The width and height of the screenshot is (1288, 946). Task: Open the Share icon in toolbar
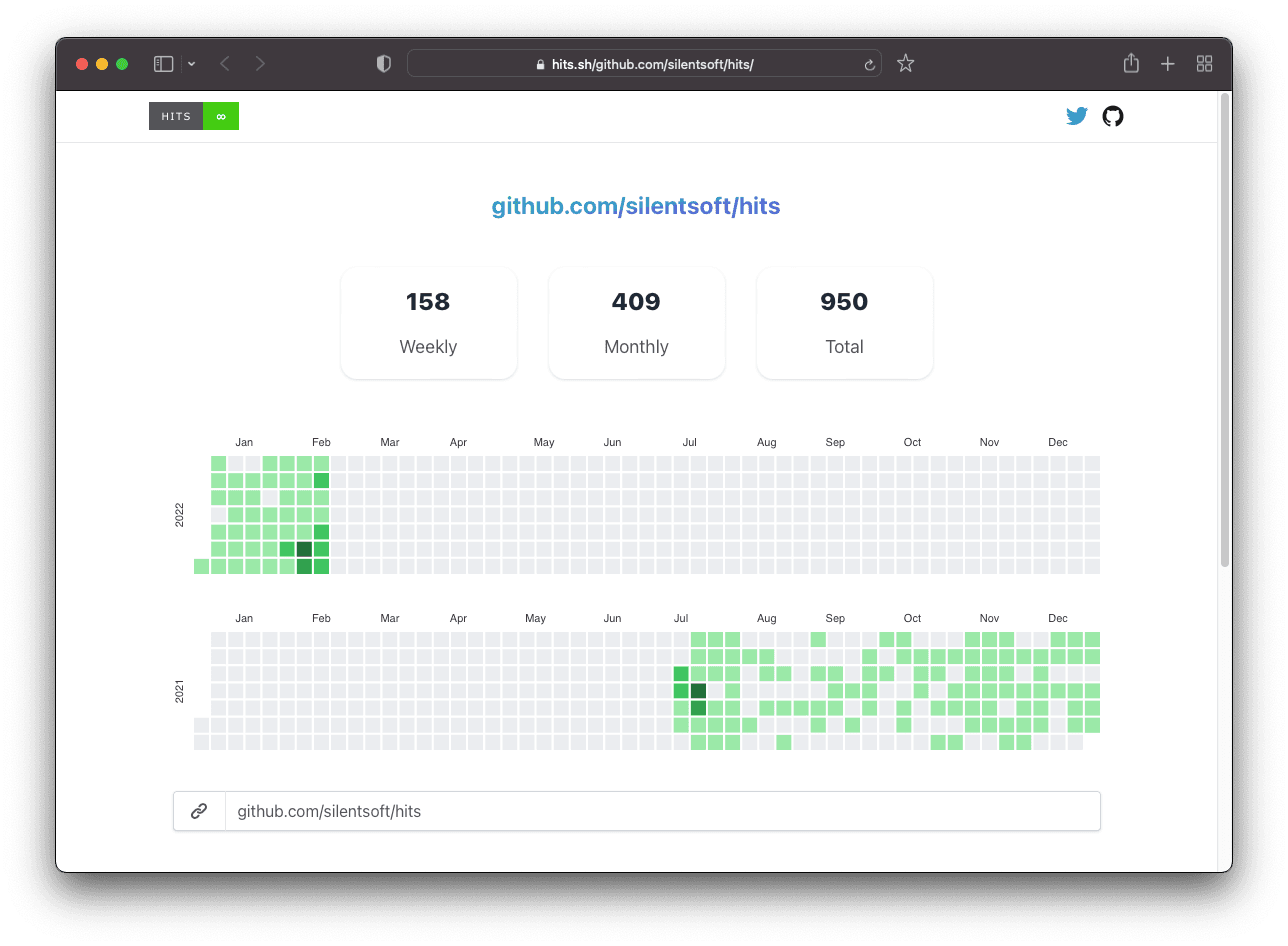pos(1131,63)
